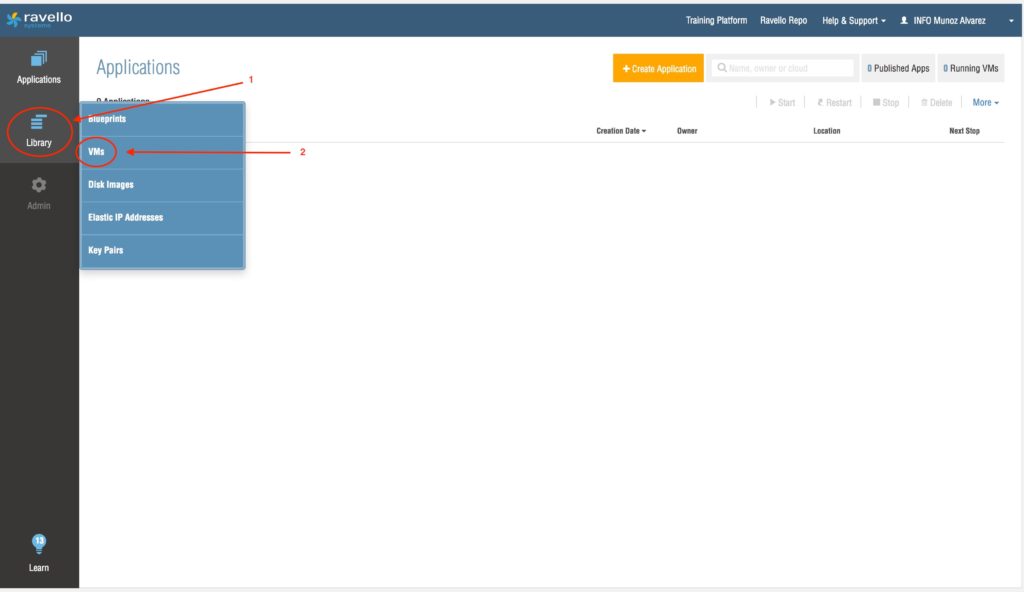The height and width of the screenshot is (592, 1024).
Task: Open the Library sidebar icon
Action: pos(39,122)
